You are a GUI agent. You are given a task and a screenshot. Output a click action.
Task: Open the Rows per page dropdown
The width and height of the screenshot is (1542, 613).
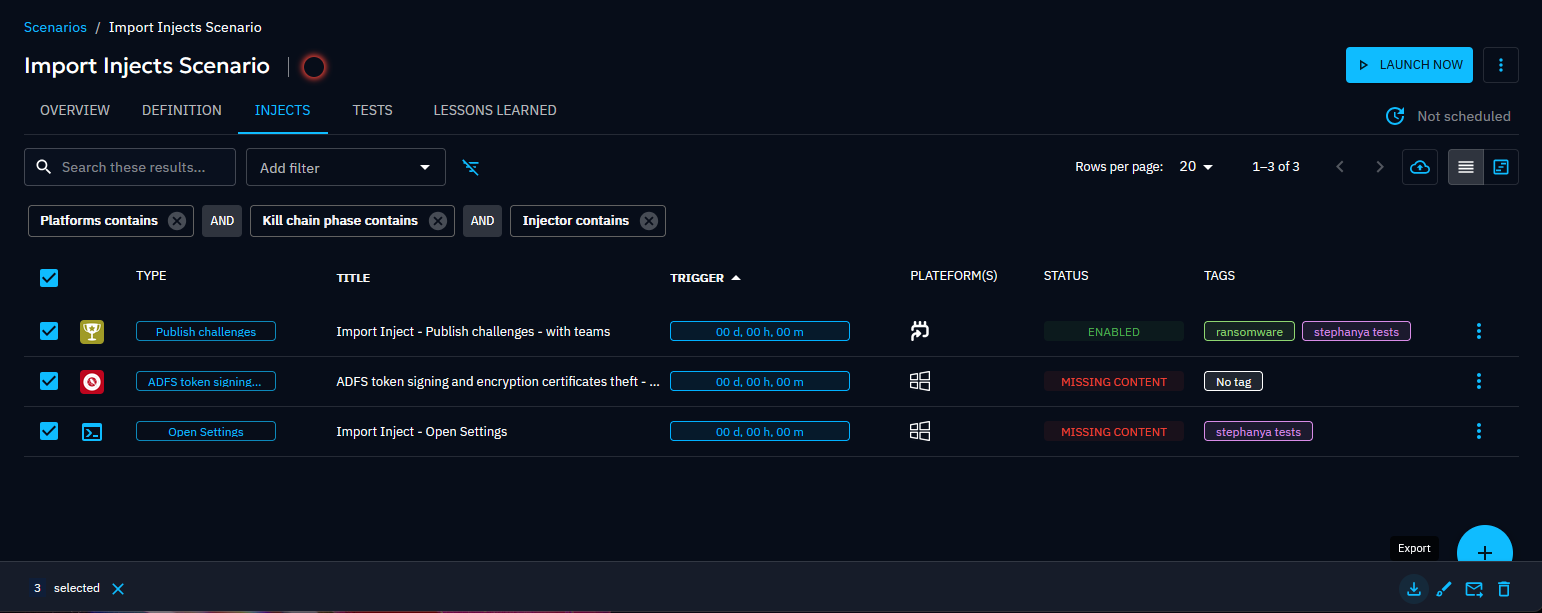pos(1195,167)
